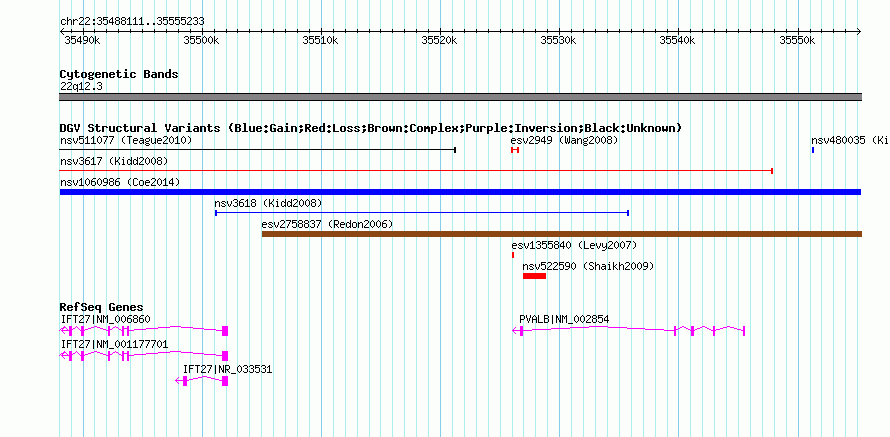Click the nsv511077 (Teague2010) variant label
The width and height of the screenshot is (890, 437).
(126, 140)
